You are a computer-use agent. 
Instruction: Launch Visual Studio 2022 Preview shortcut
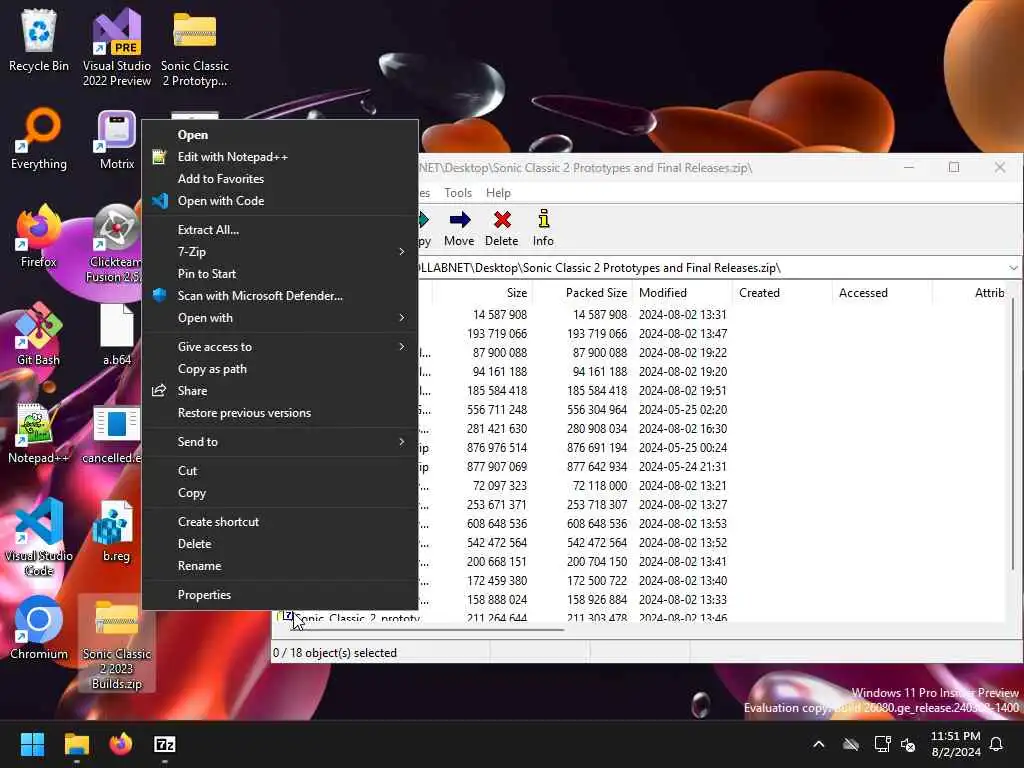coord(117,47)
